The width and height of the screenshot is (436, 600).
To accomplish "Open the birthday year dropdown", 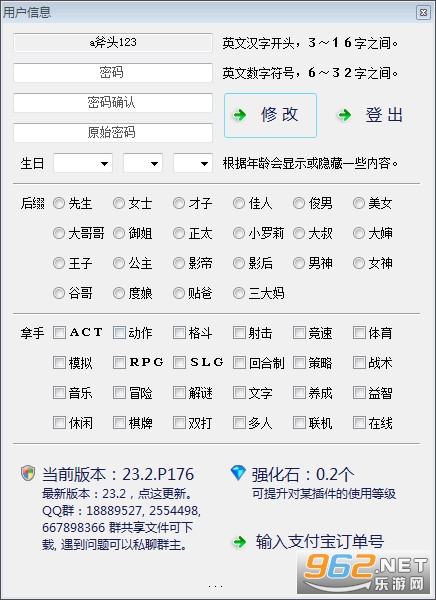I will tap(83, 163).
